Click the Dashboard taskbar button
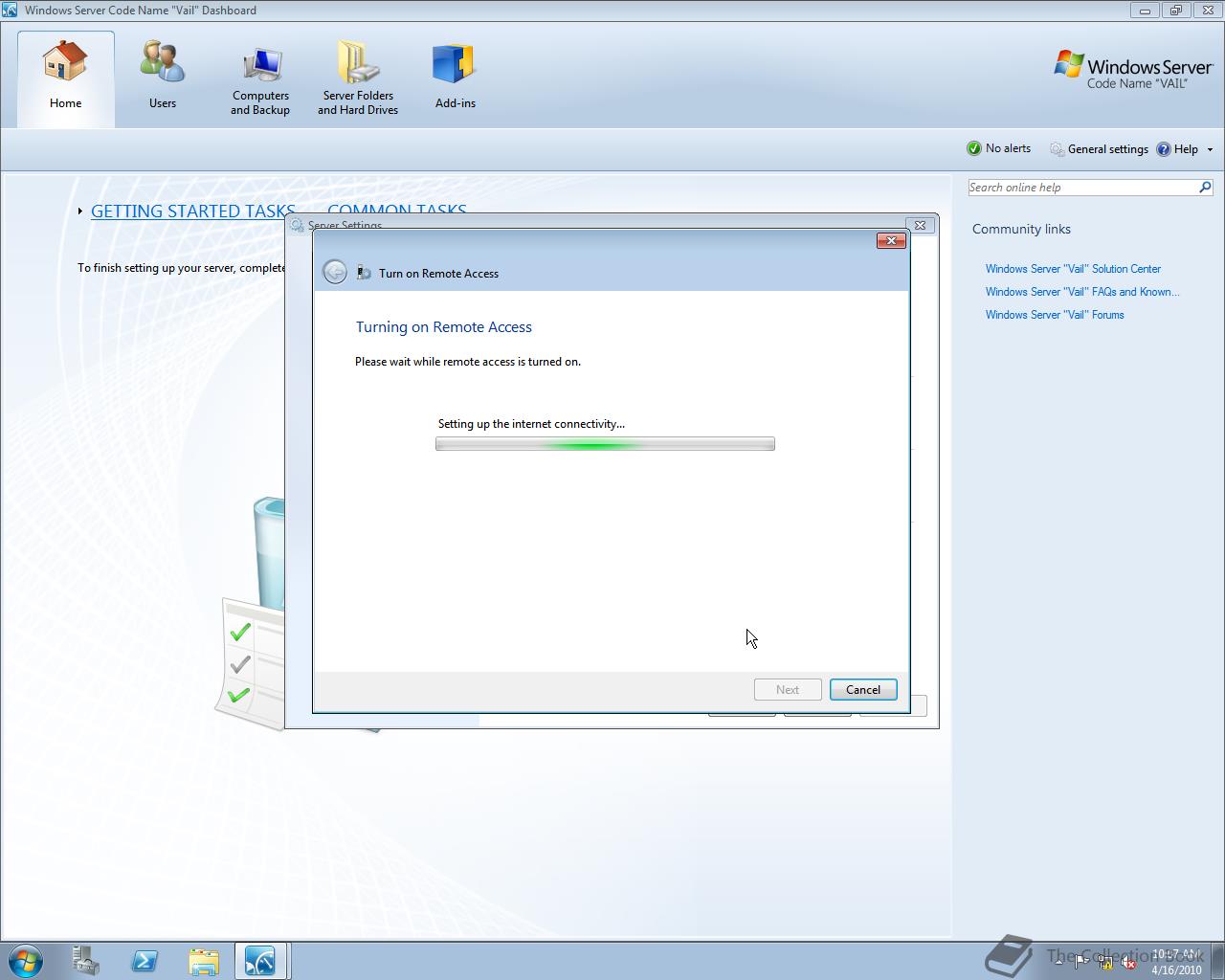Viewport: 1225px width, 980px height. coord(260,961)
